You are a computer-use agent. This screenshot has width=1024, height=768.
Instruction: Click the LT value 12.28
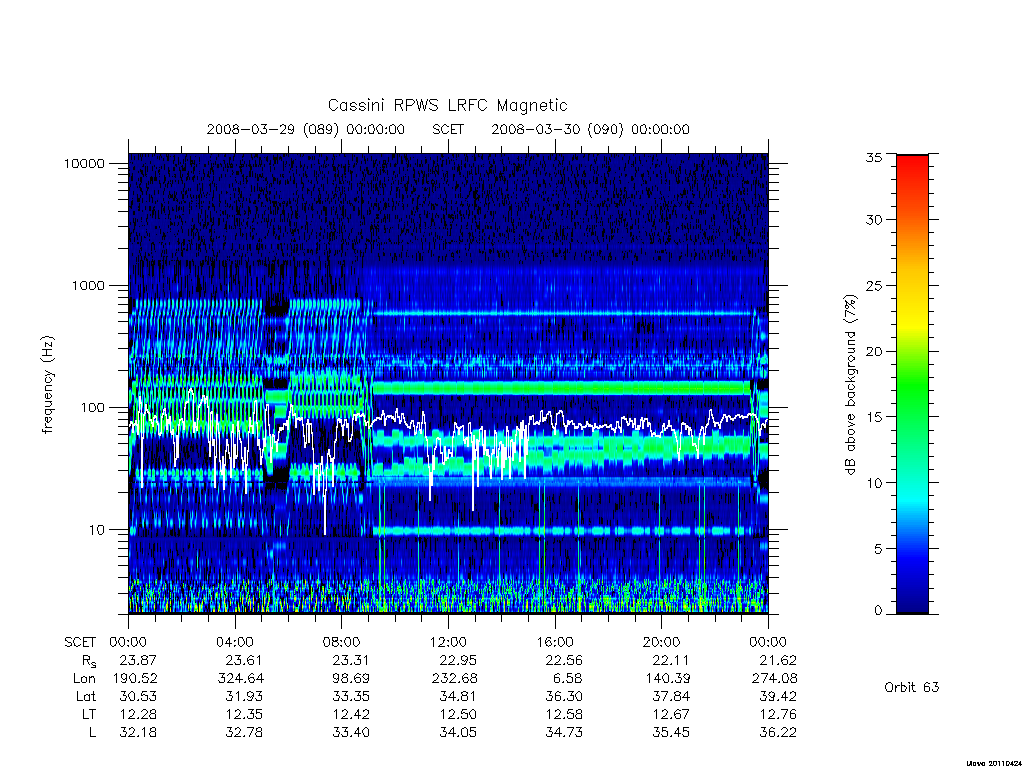(x=138, y=714)
